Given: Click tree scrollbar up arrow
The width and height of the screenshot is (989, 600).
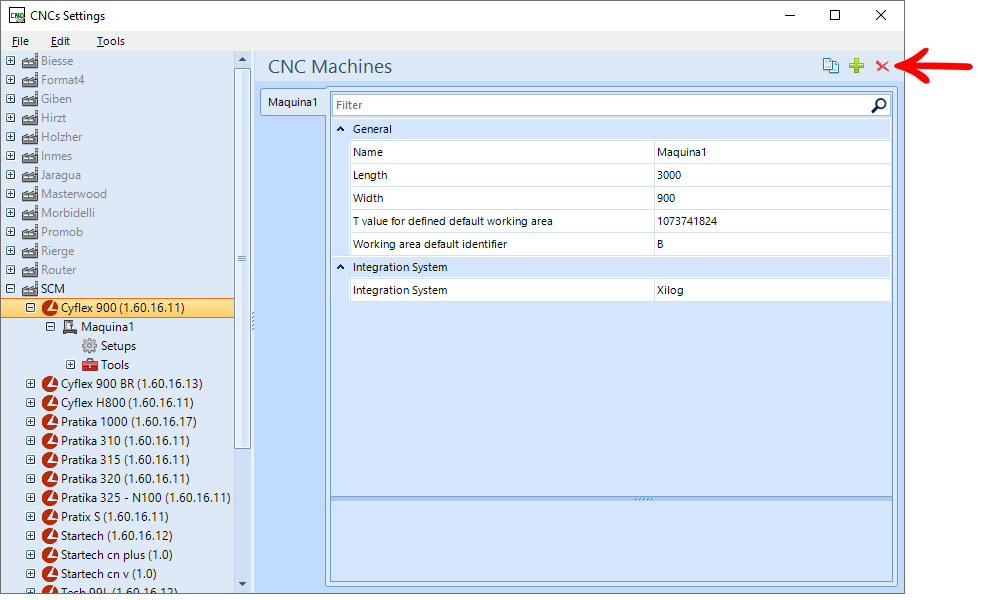Looking at the screenshot, I should tap(242, 59).
